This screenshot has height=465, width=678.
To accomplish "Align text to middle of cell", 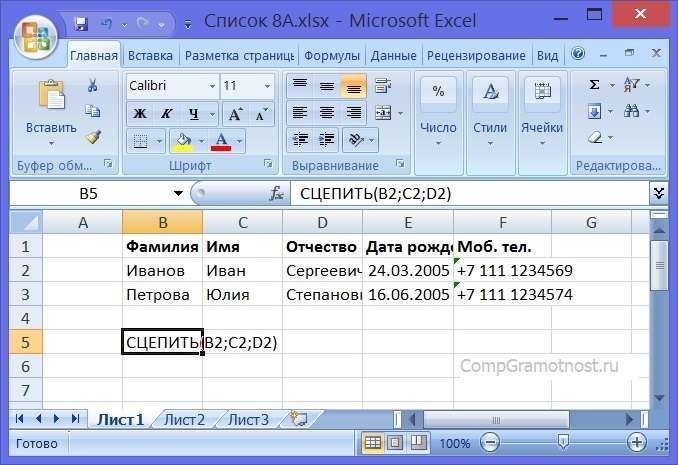I will [326, 86].
